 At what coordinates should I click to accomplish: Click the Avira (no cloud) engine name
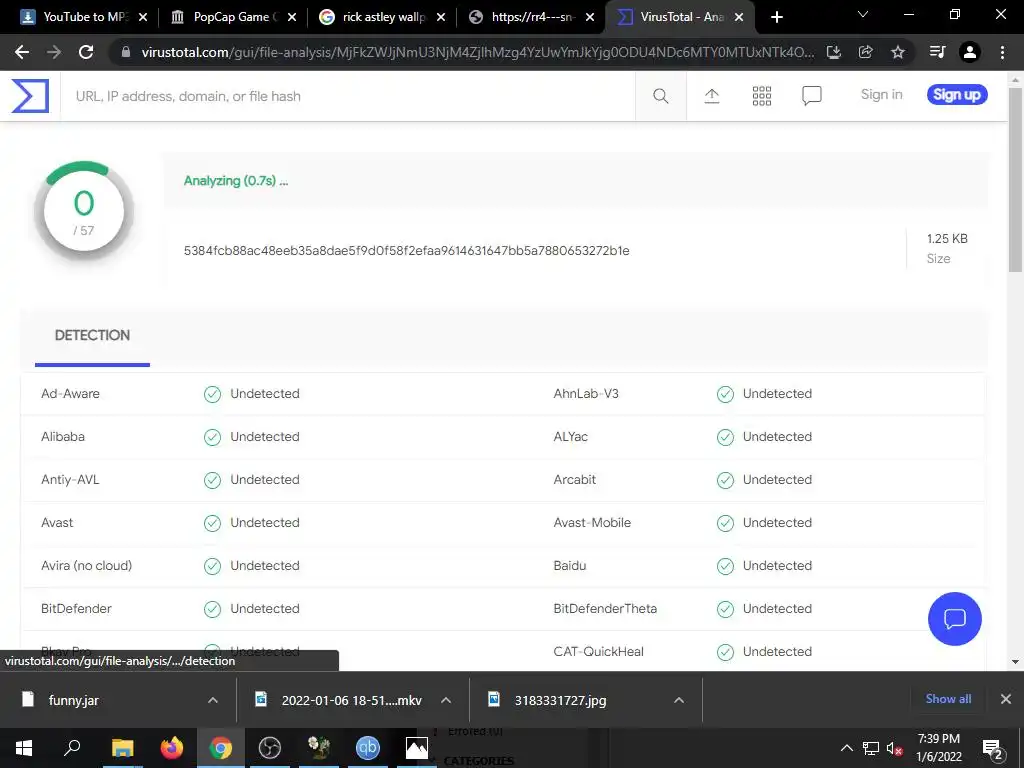(86, 566)
